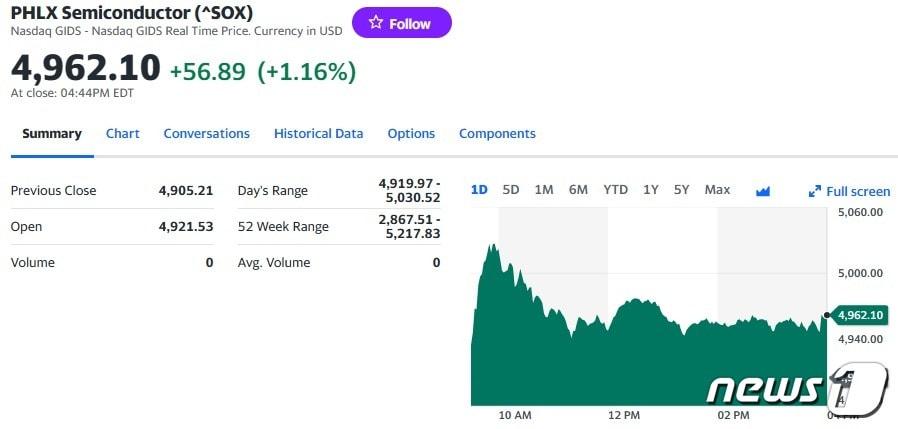Select the Summary tab
898x429 pixels.
point(52,133)
